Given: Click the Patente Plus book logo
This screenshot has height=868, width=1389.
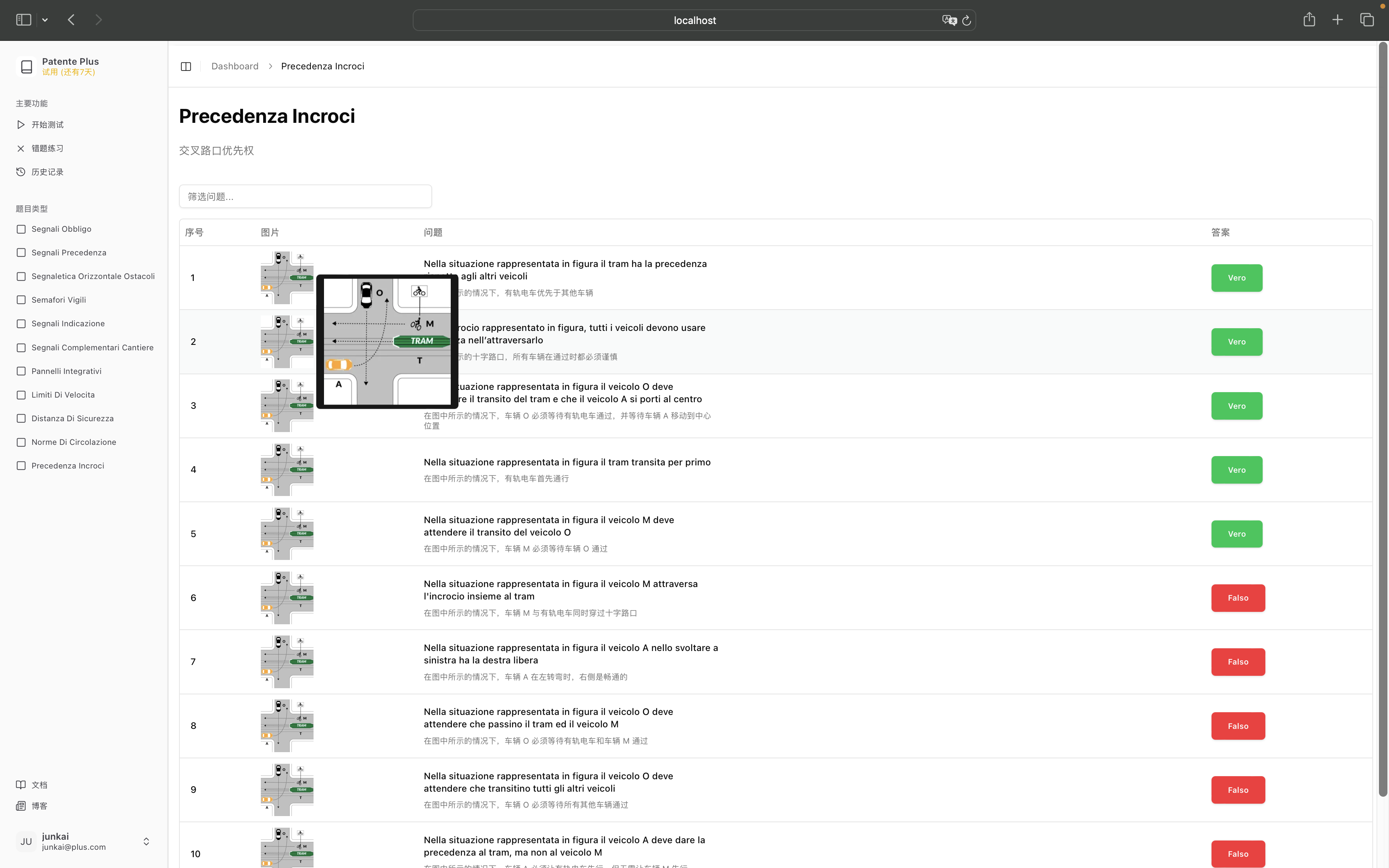Looking at the screenshot, I should (26, 66).
